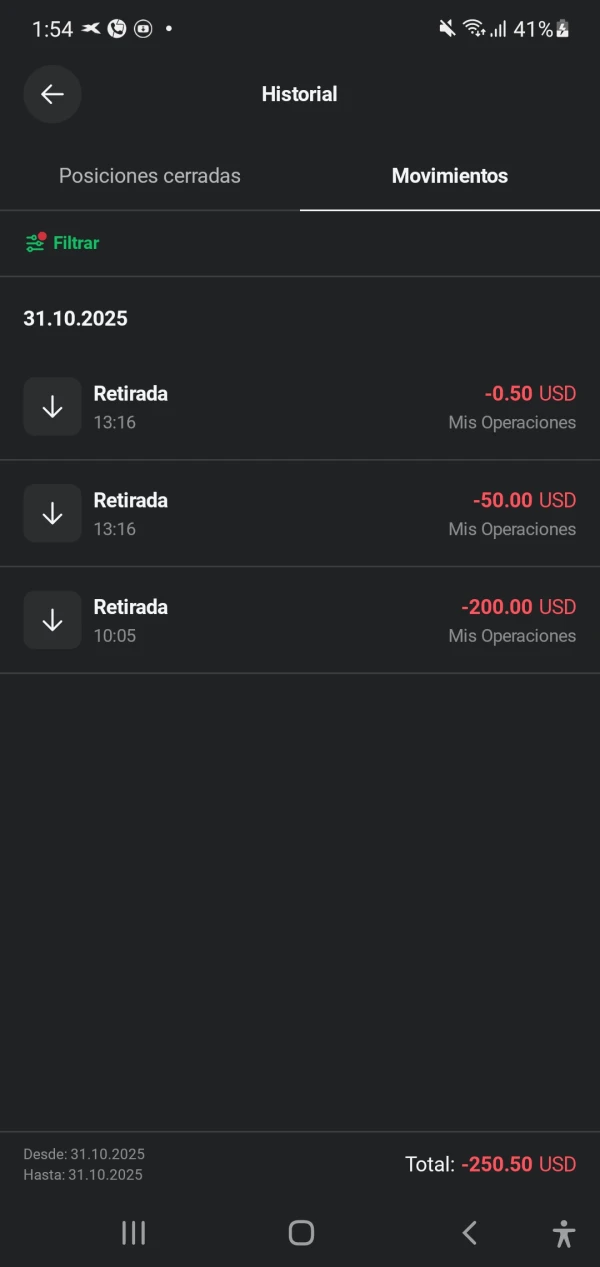
Task: Switch to Posiciones cerradas tab
Action: tap(150, 176)
